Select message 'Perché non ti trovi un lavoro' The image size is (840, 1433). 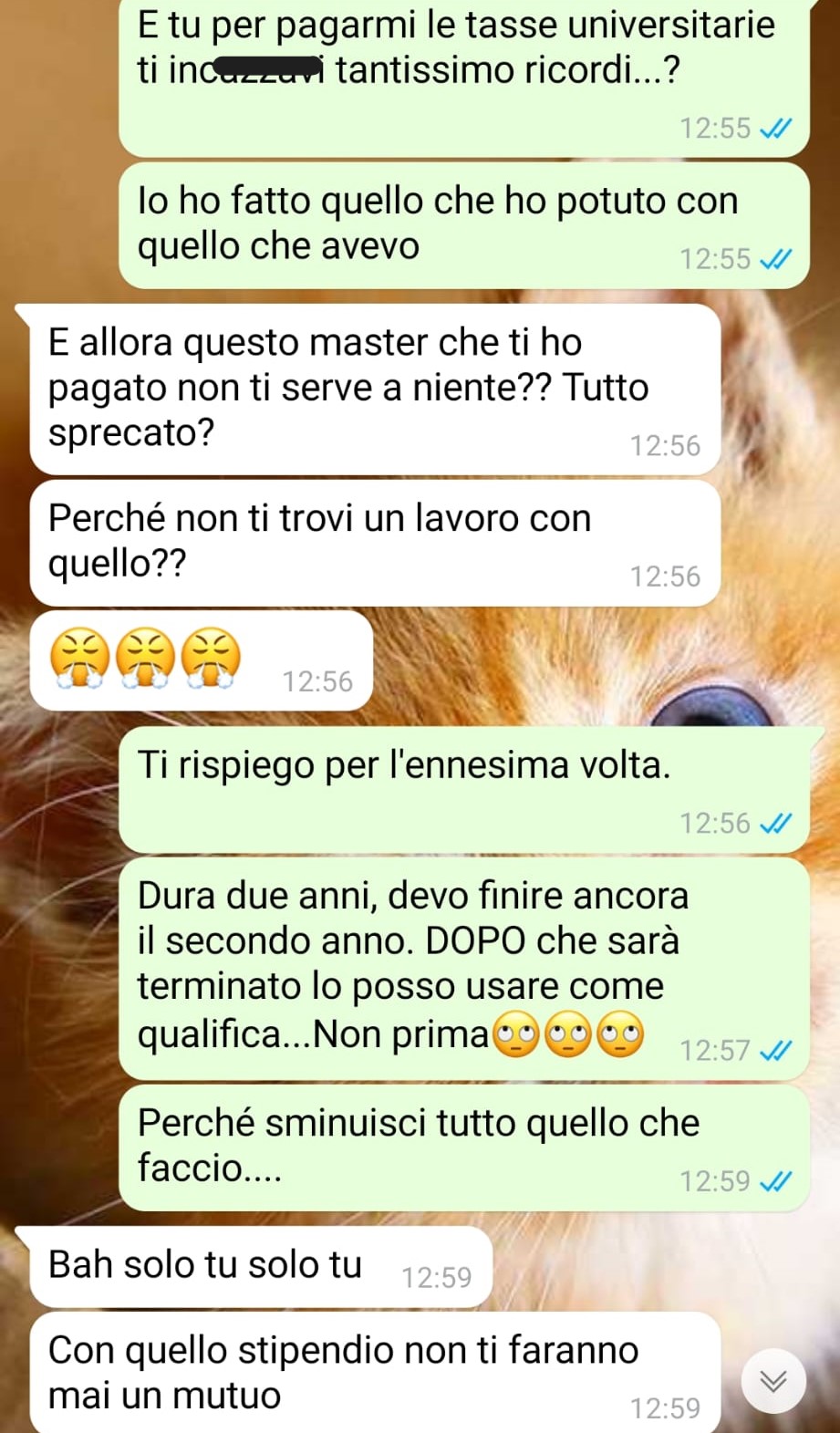click(375, 543)
